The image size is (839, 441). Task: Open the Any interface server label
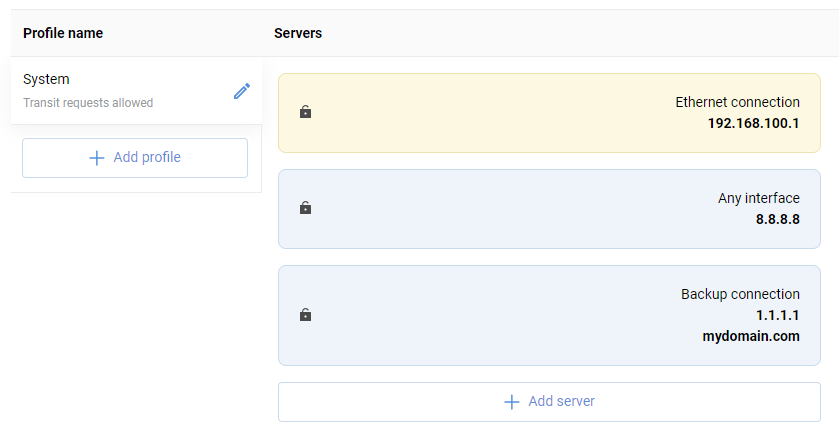coord(758,198)
